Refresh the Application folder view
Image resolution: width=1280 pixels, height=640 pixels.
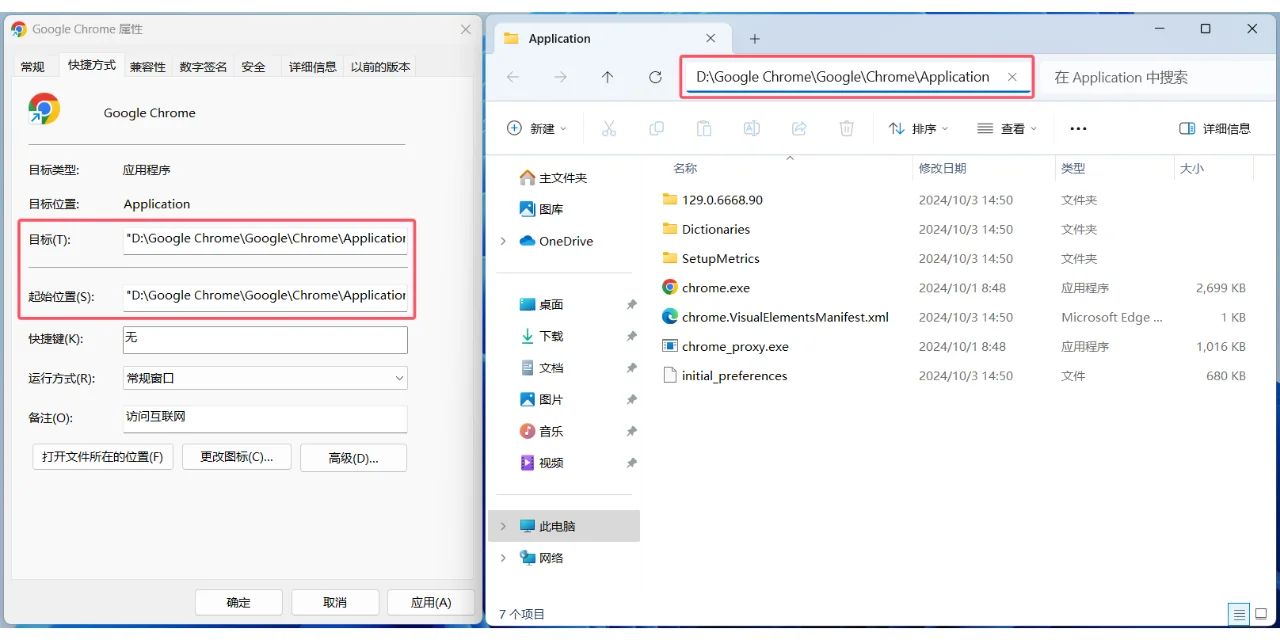(655, 77)
